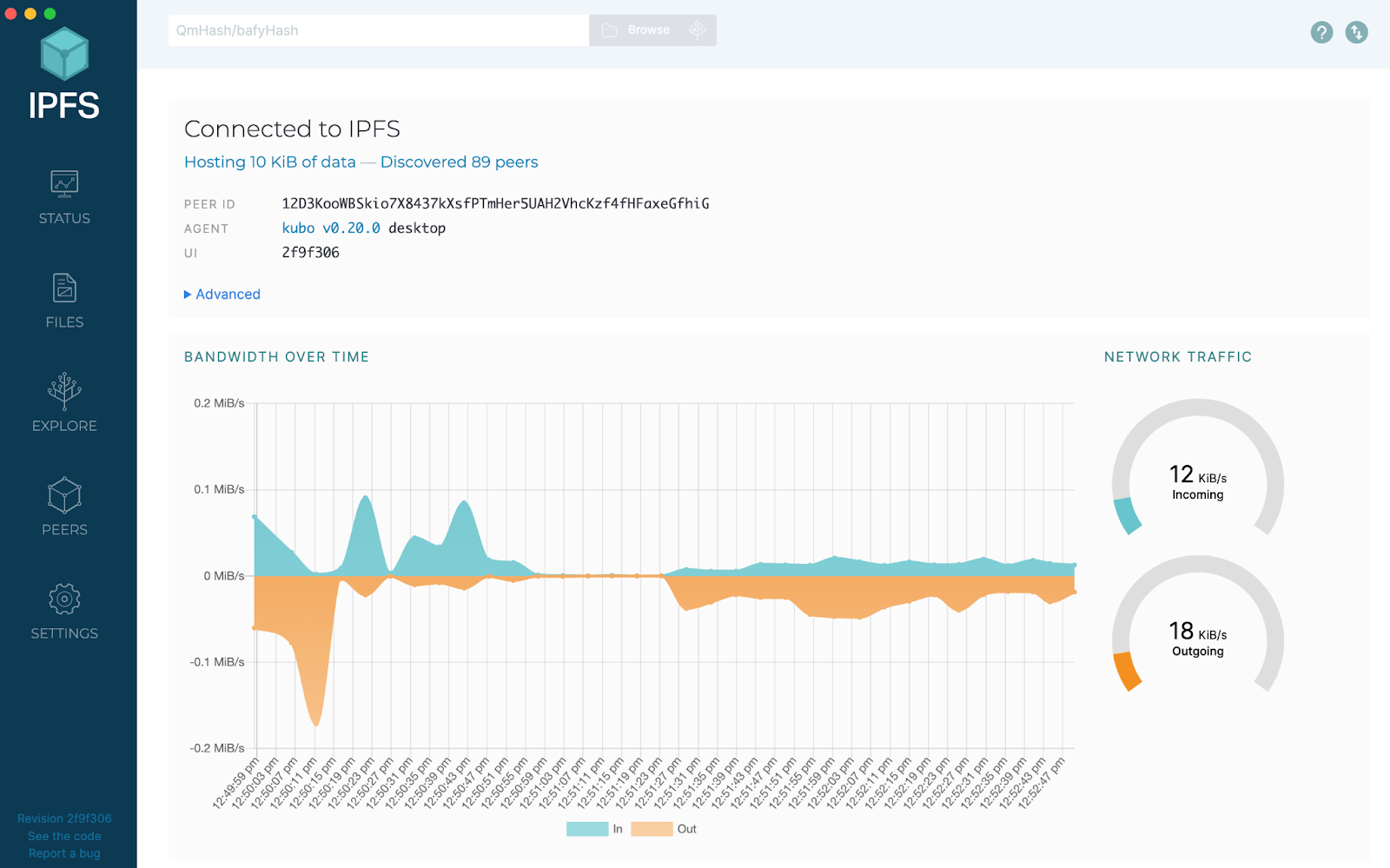This screenshot has height=868, width=1390.
Task: Toggle the Out series legend swatch
Action: click(652, 829)
